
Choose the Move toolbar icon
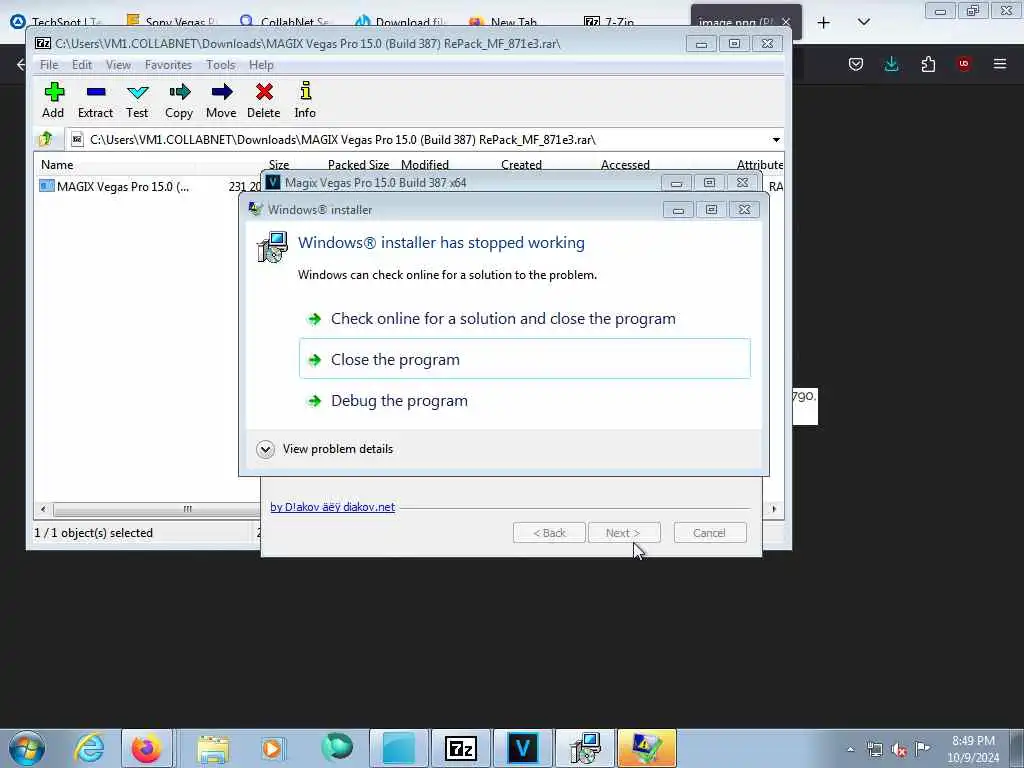click(221, 100)
